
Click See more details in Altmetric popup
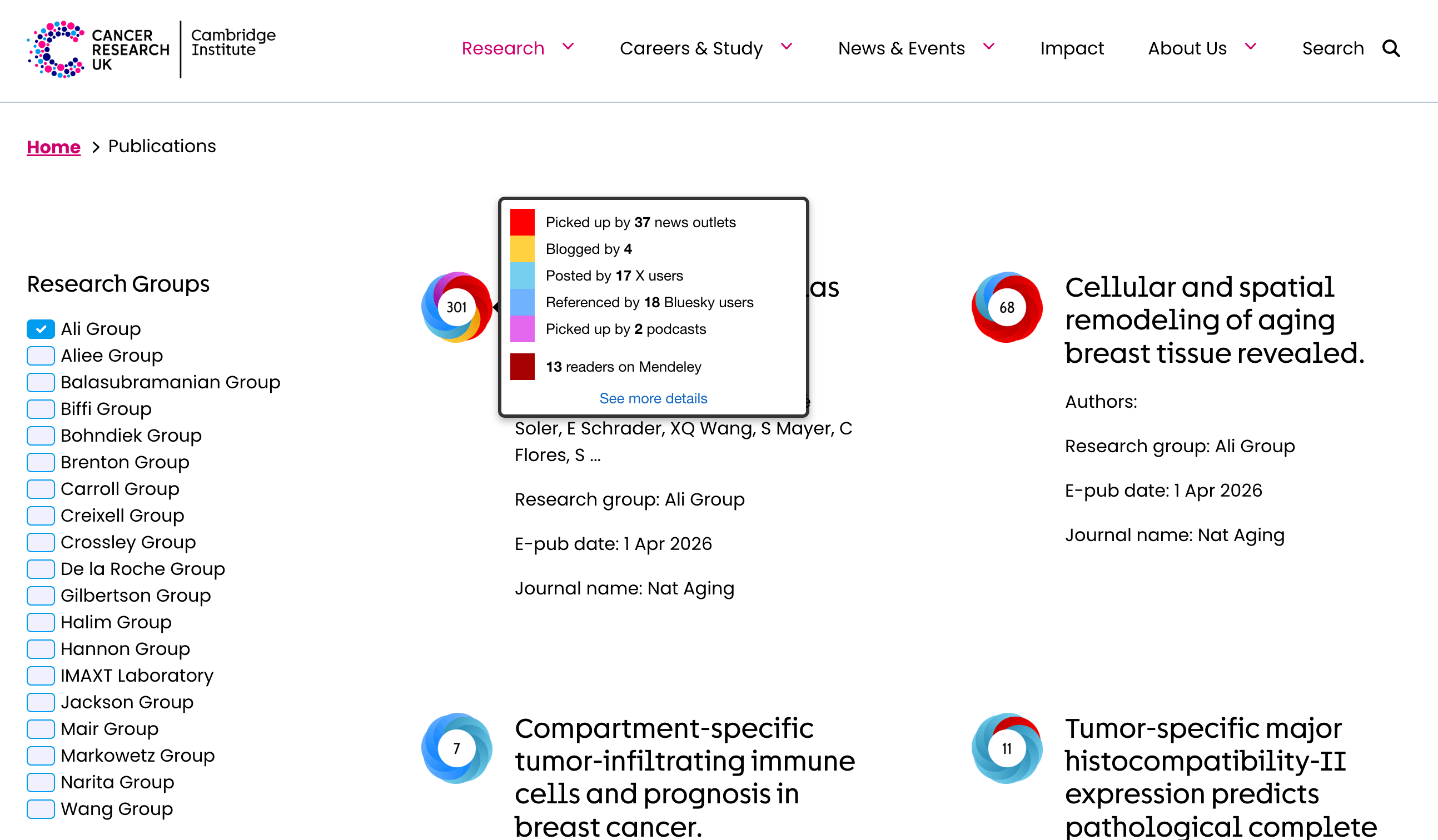[653, 398]
